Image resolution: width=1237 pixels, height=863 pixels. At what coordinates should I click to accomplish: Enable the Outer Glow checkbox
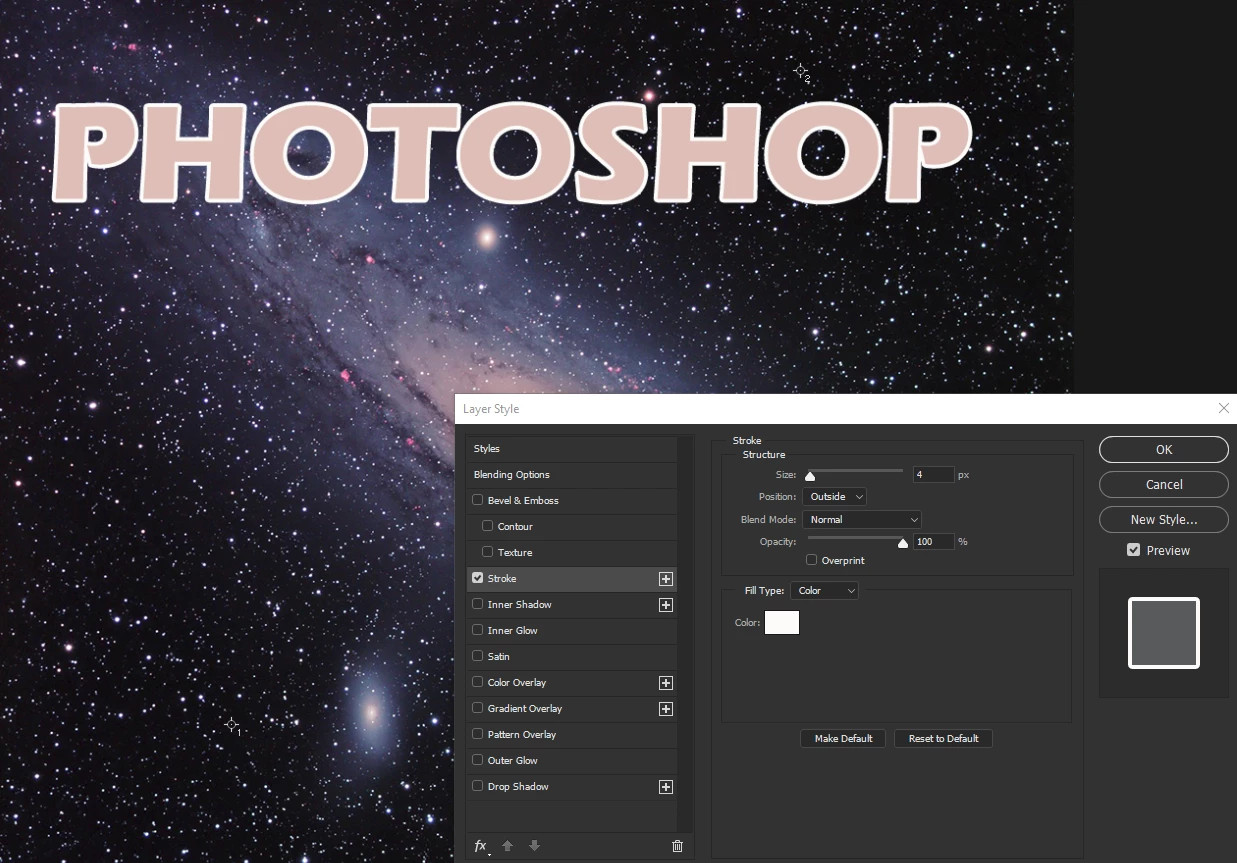pyautogui.click(x=478, y=760)
